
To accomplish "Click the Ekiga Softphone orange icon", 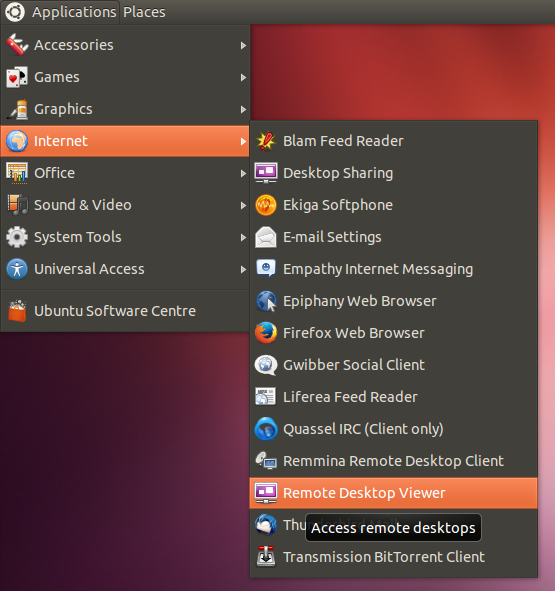I will 266,205.
